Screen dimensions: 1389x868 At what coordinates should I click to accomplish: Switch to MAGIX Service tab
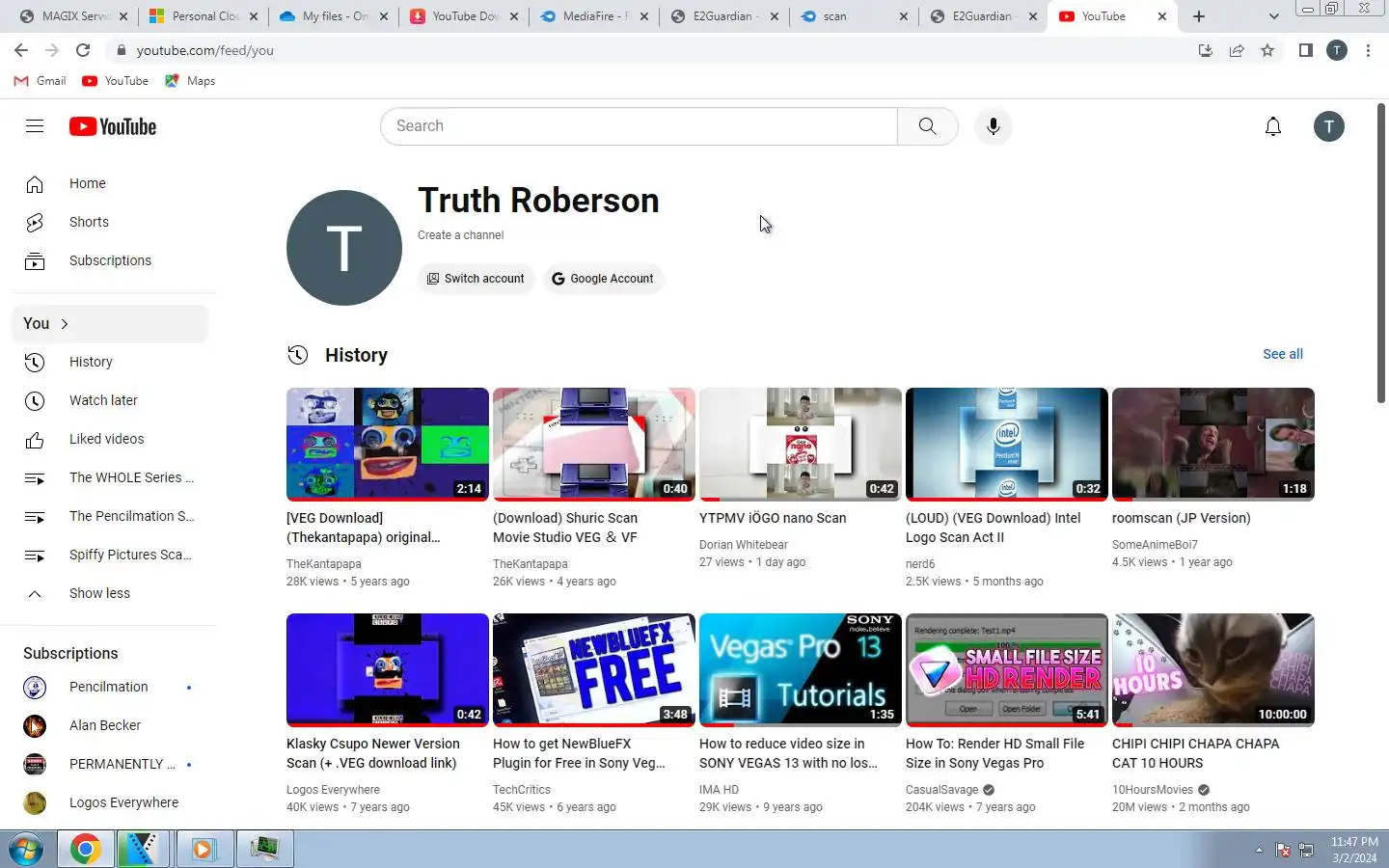[x=71, y=16]
